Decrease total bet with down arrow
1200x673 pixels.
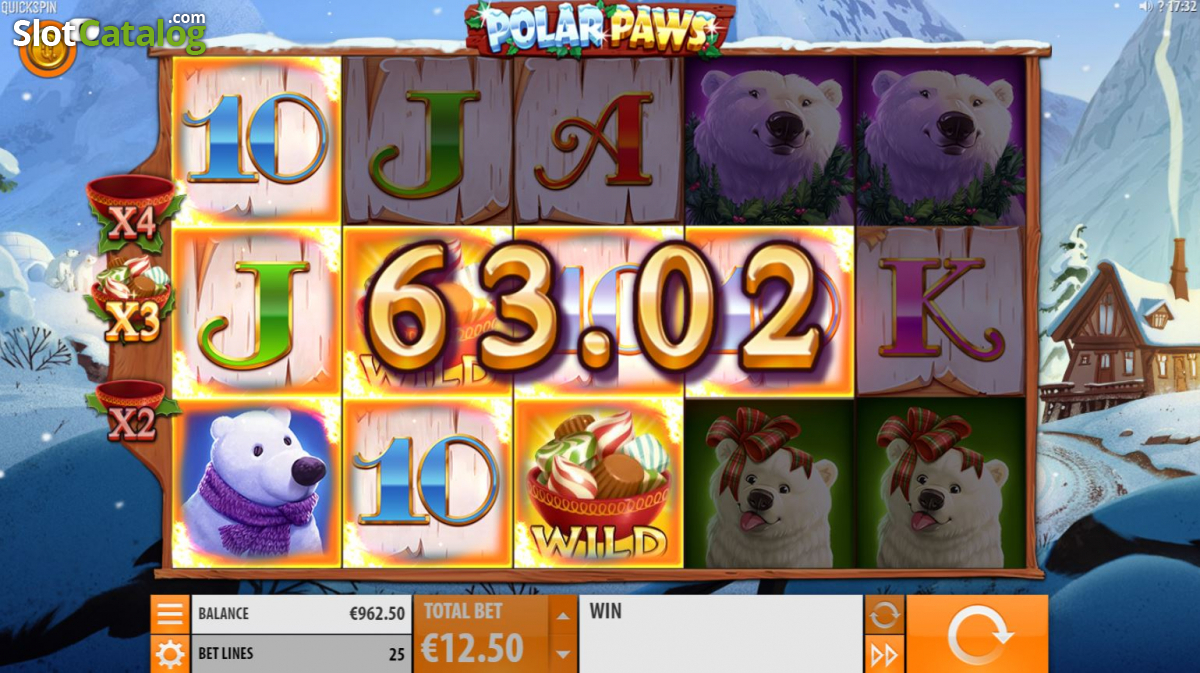click(563, 654)
